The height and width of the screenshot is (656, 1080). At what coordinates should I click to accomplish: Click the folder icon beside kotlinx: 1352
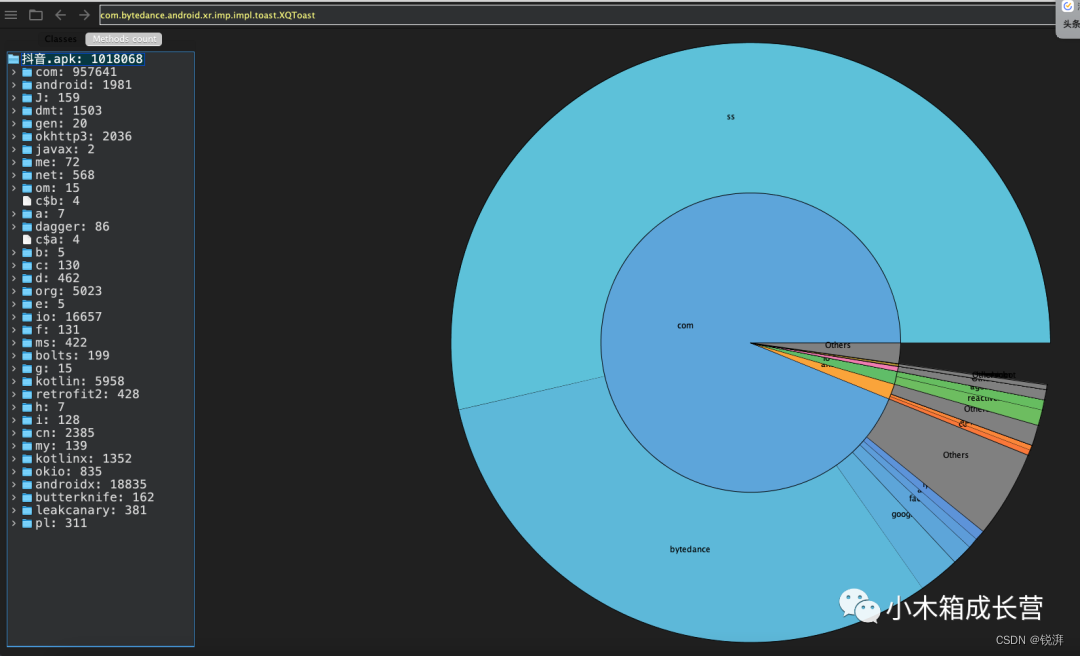(27, 459)
